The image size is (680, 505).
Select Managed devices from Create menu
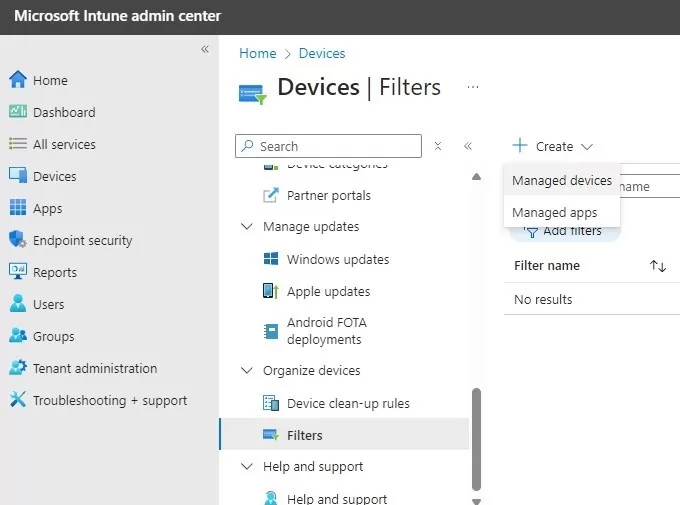562,180
